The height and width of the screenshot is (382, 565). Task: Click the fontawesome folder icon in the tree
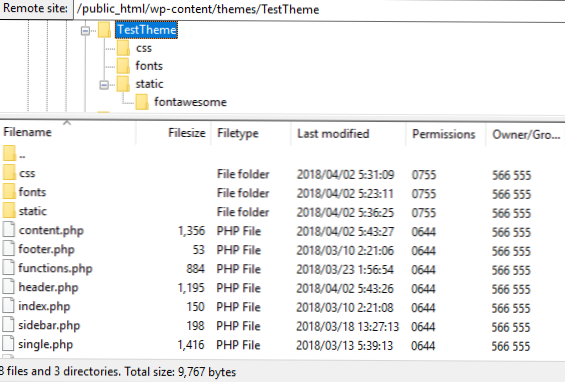[x=142, y=102]
